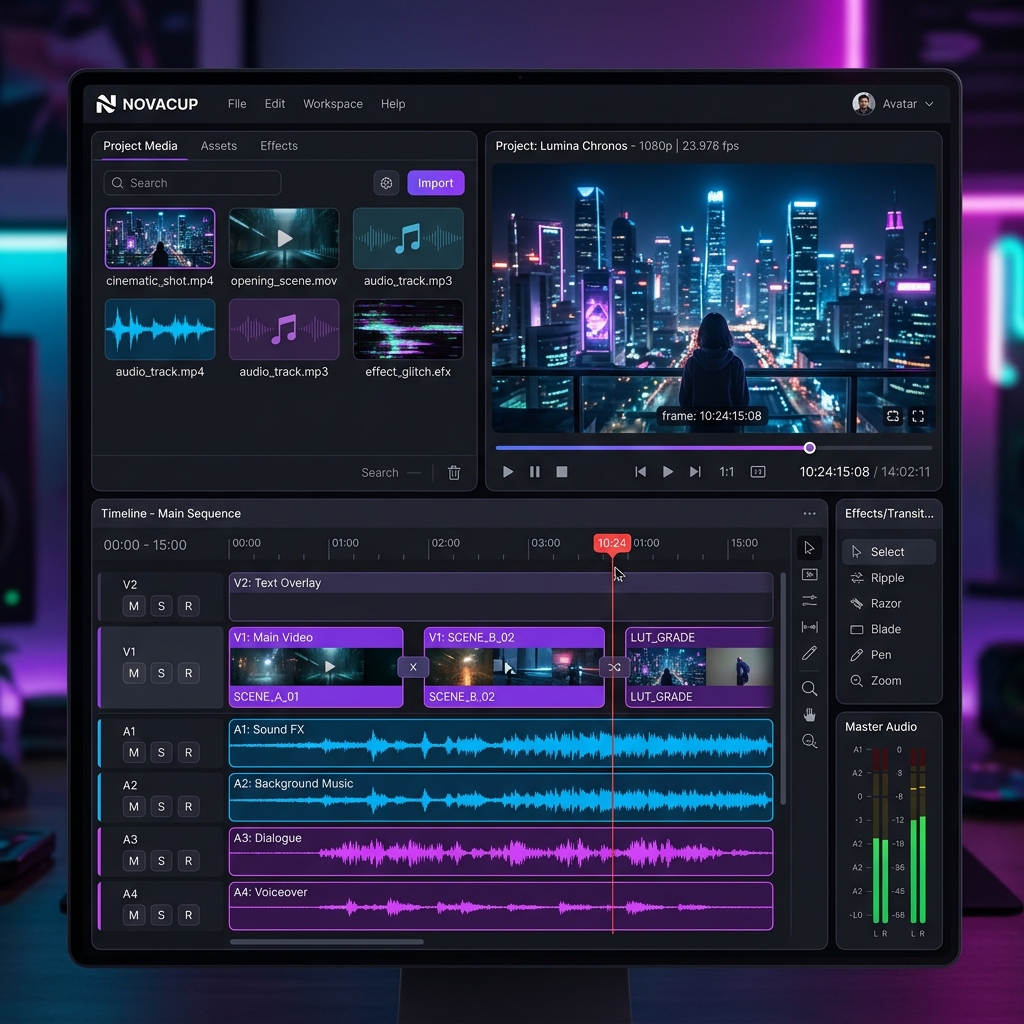Select the LUT_GRADE clip on V1
This screenshot has height=1024, width=1024.
[x=699, y=667]
